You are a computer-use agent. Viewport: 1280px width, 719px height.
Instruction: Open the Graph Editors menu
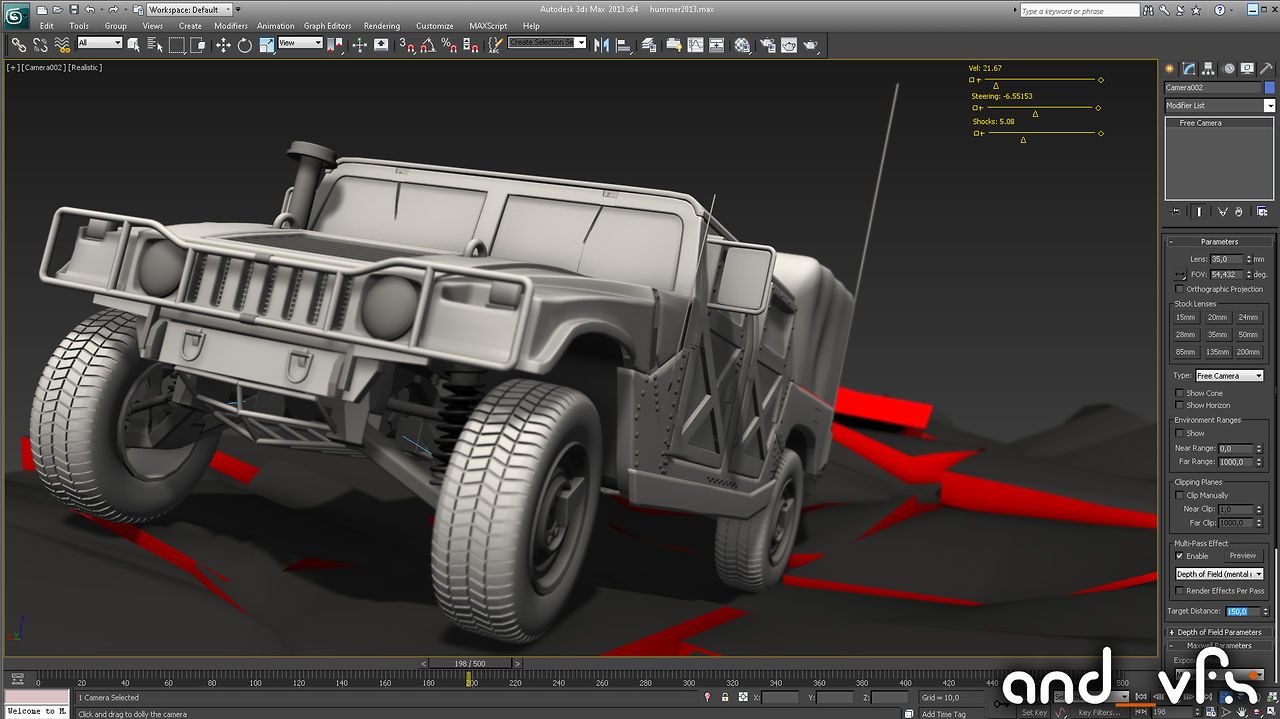(327, 26)
